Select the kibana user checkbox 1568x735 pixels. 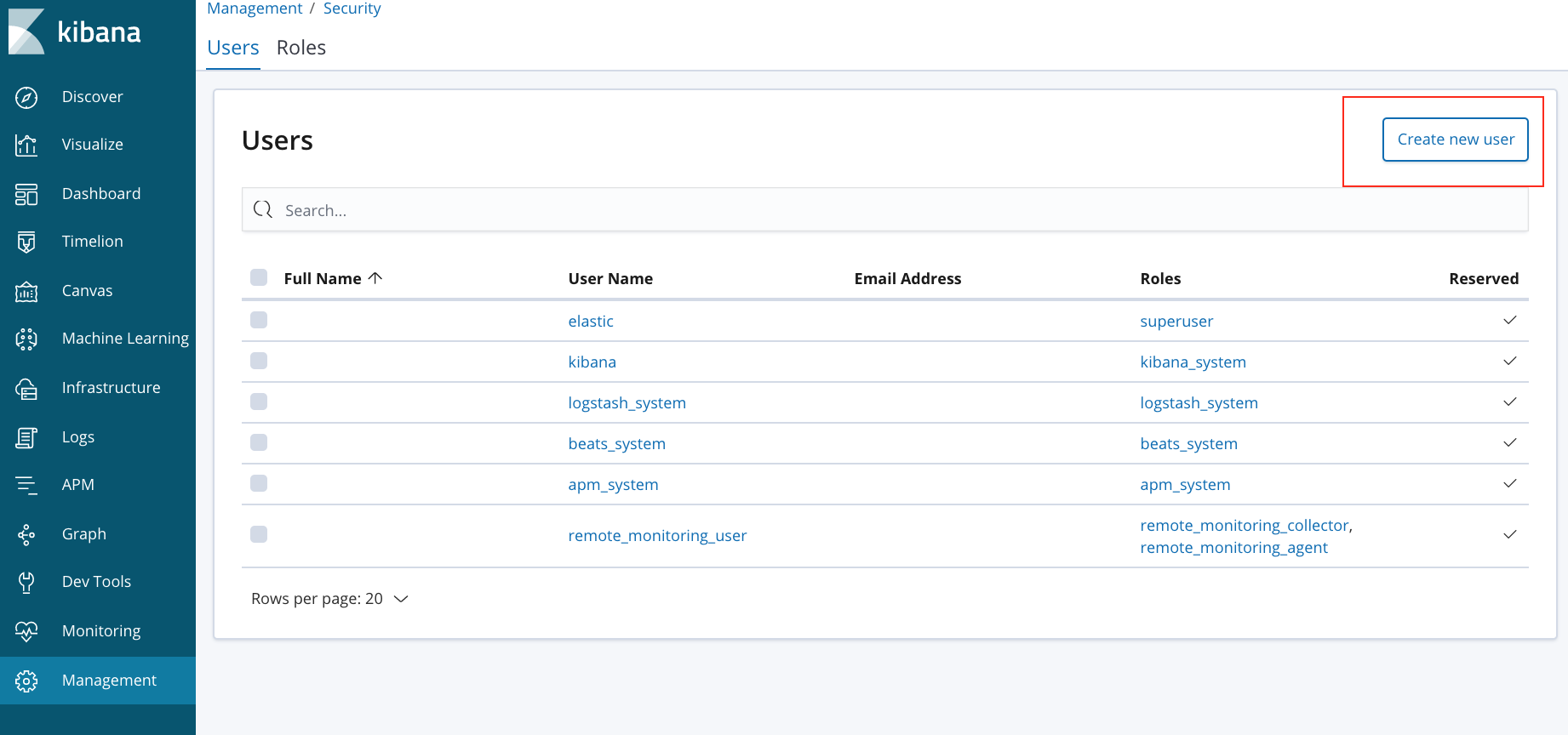[259, 361]
